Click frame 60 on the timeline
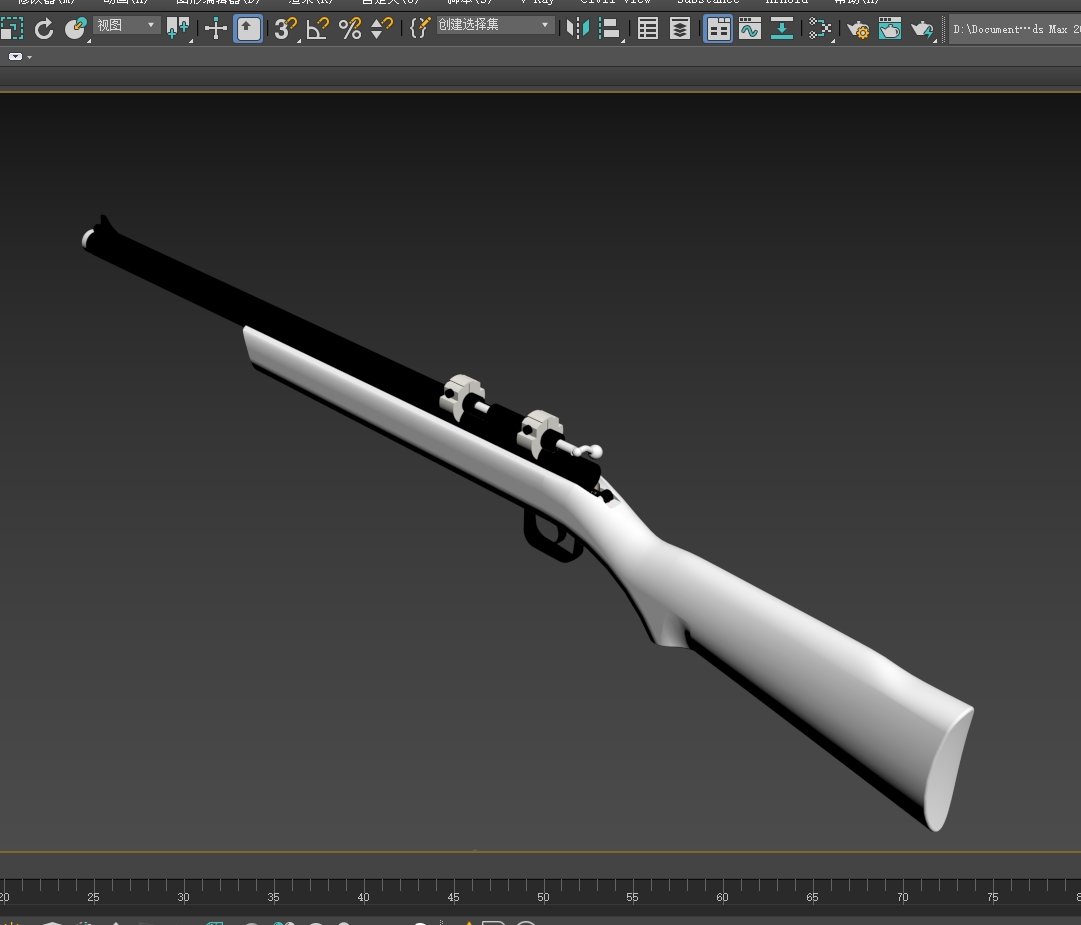This screenshot has height=925, width=1081. [722, 897]
